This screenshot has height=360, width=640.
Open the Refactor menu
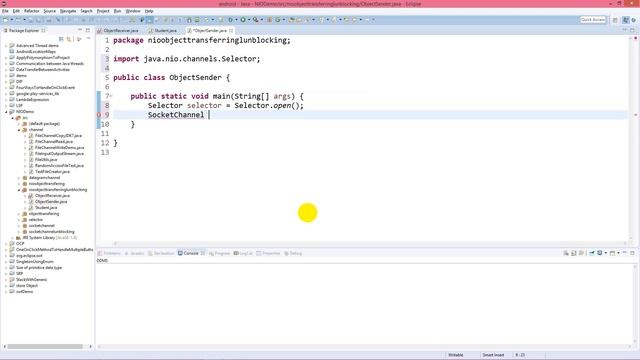coord(31,11)
